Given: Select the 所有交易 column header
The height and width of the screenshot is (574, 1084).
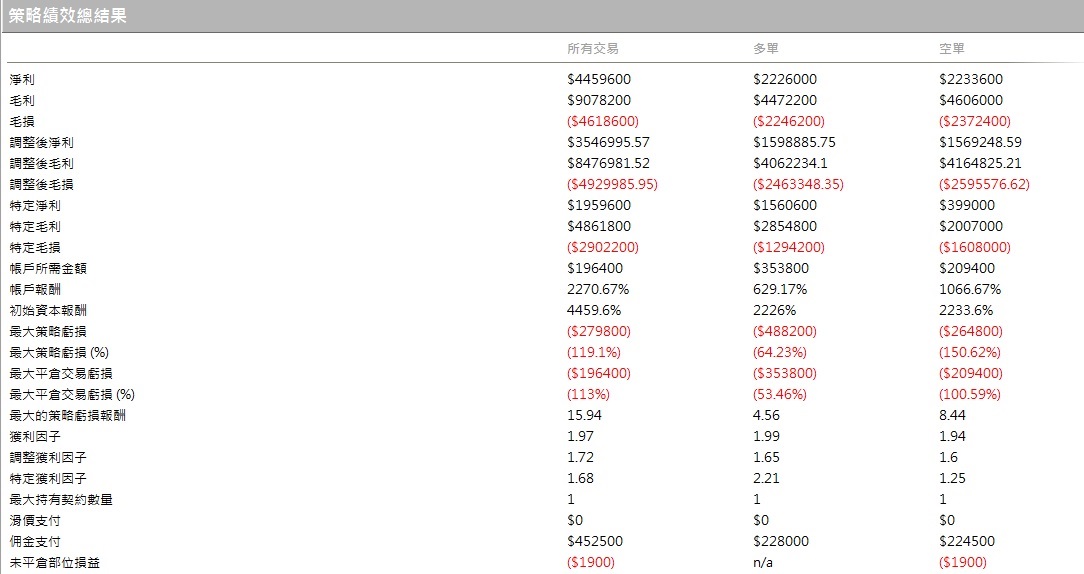Looking at the screenshot, I should click(592, 48).
